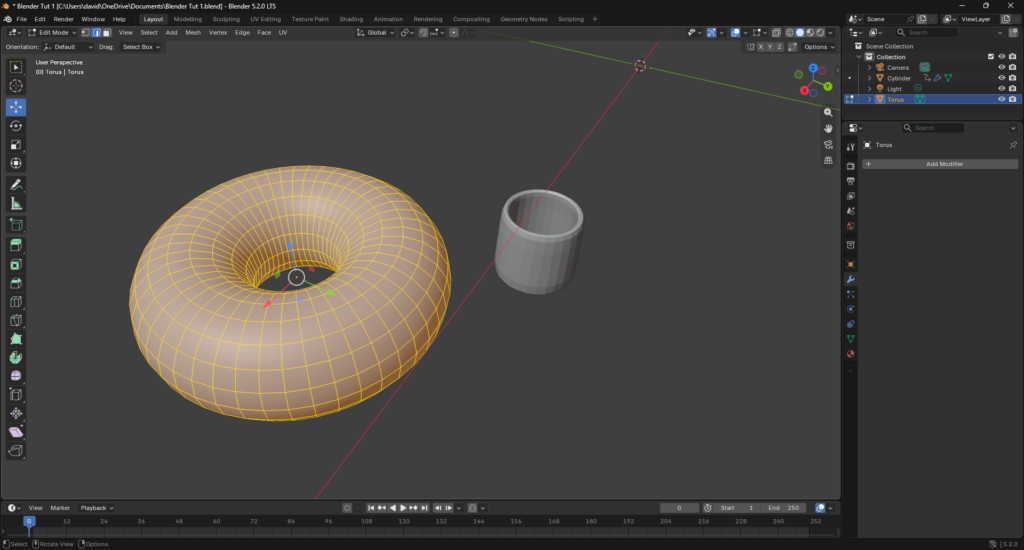The height and width of the screenshot is (550, 1024).
Task: Toggle X-ray display
Action: click(x=776, y=33)
